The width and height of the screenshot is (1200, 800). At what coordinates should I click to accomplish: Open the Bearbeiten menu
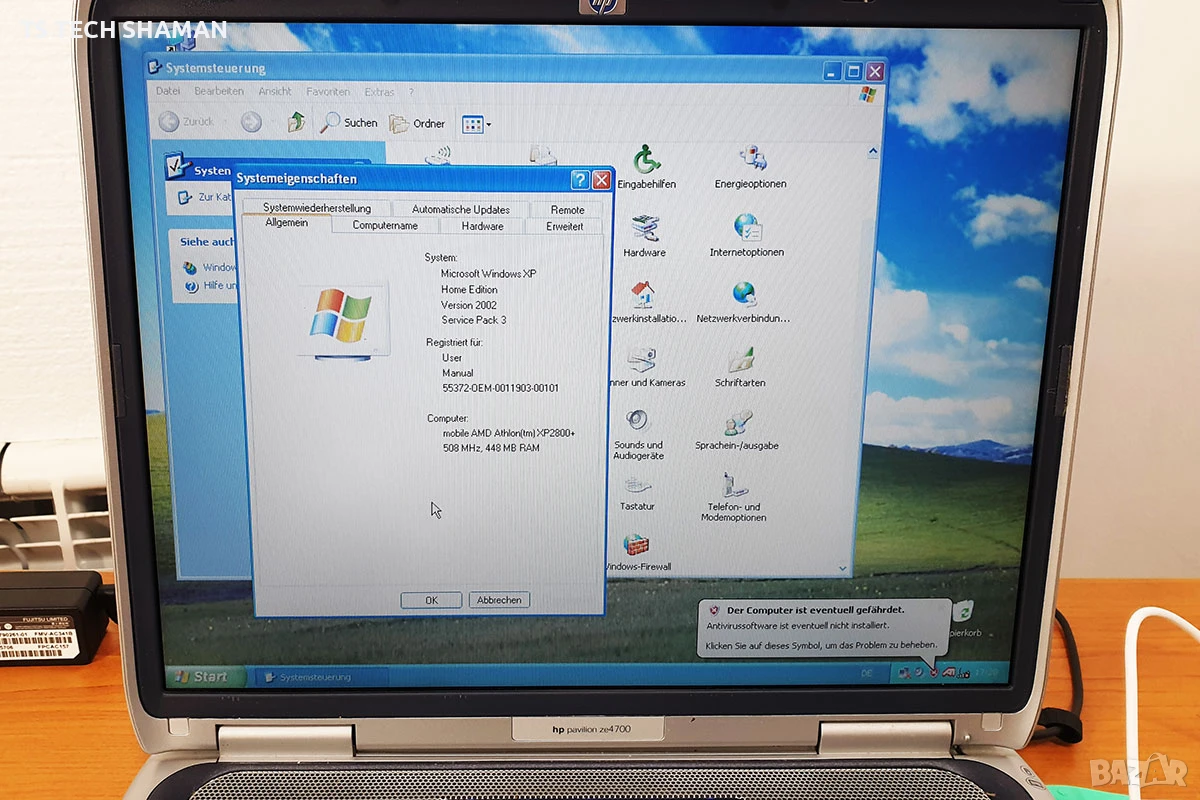pyautogui.click(x=219, y=91)
